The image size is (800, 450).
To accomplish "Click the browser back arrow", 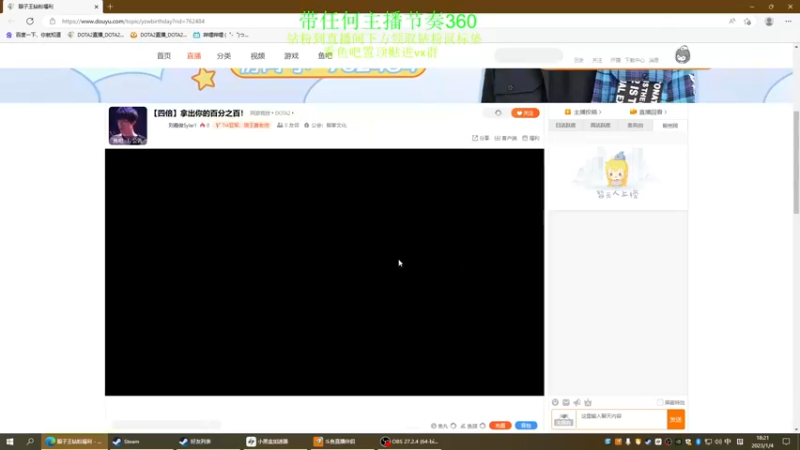I will (12, 21).
